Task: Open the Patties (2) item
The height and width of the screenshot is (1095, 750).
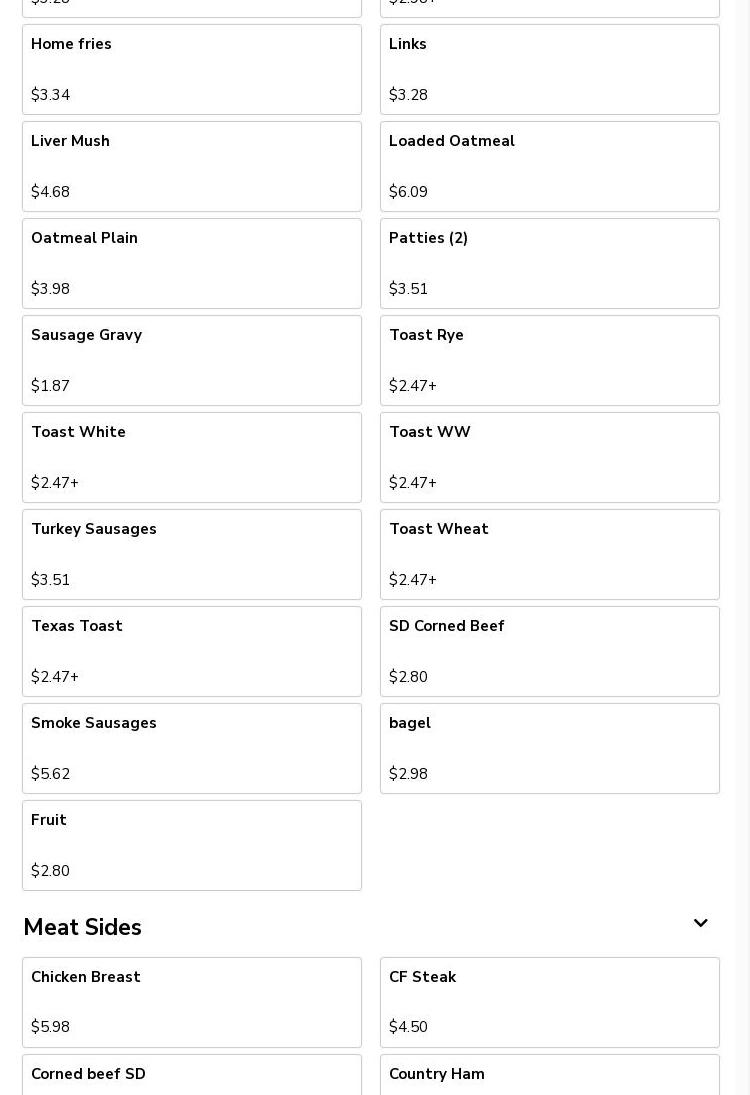Action: click(x=549, y=263)
